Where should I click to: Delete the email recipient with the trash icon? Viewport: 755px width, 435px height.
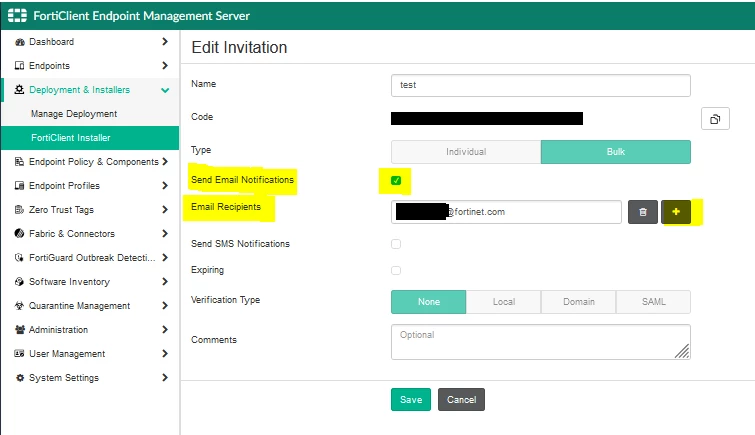pos(643,212)
